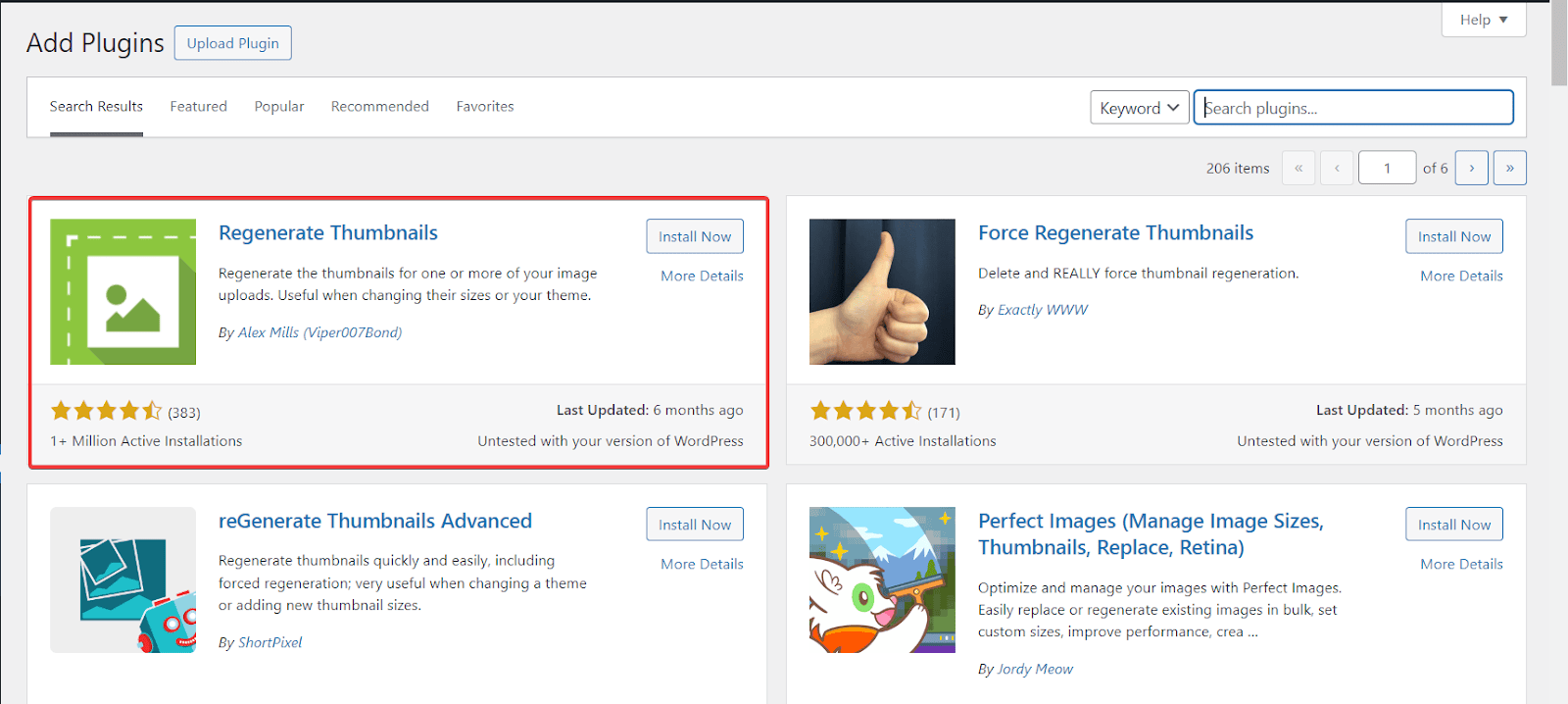Click "300,000+ Active Installations" text
1568x704 pixels.
[x=903, y=441]
